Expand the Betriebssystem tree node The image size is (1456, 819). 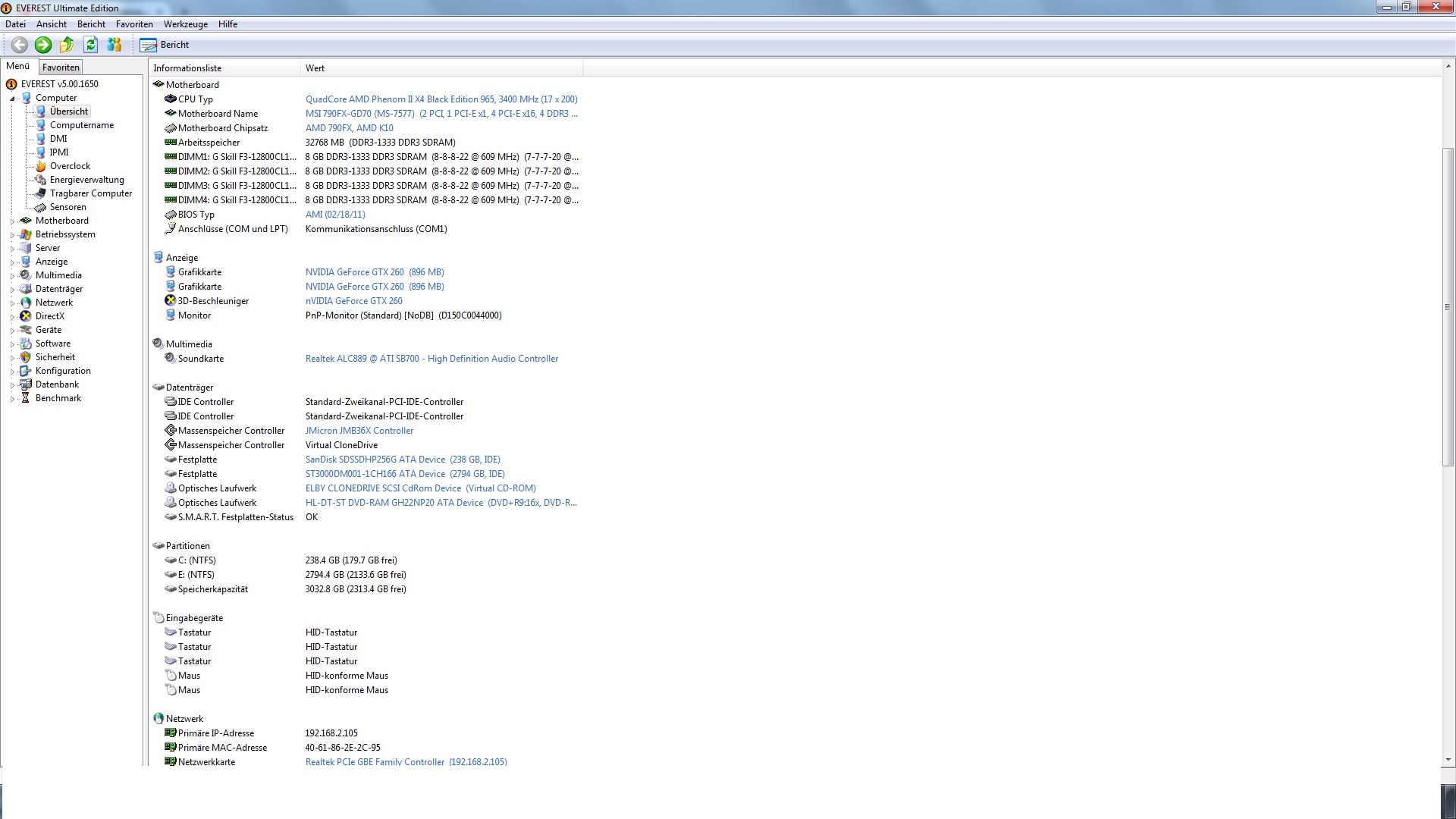tap(12, 235)
